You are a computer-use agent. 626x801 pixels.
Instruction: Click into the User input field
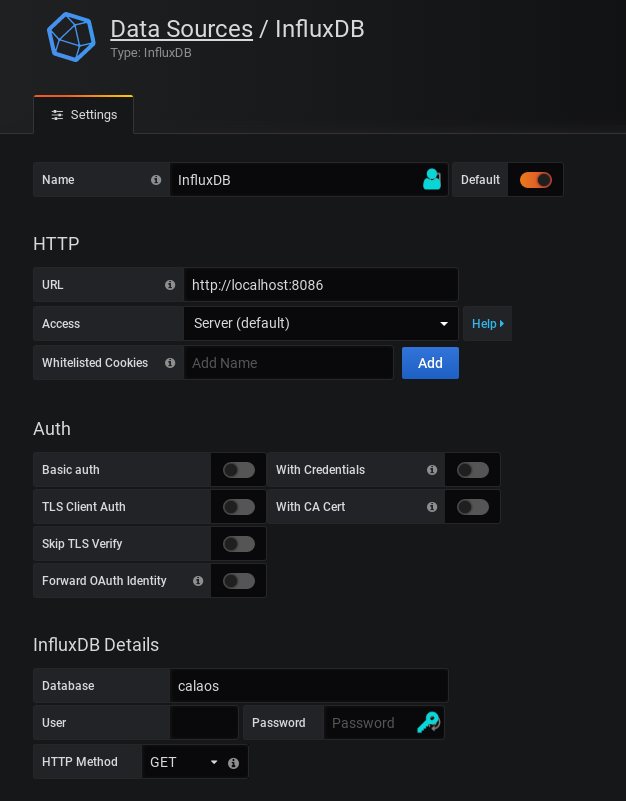(204, 722)
